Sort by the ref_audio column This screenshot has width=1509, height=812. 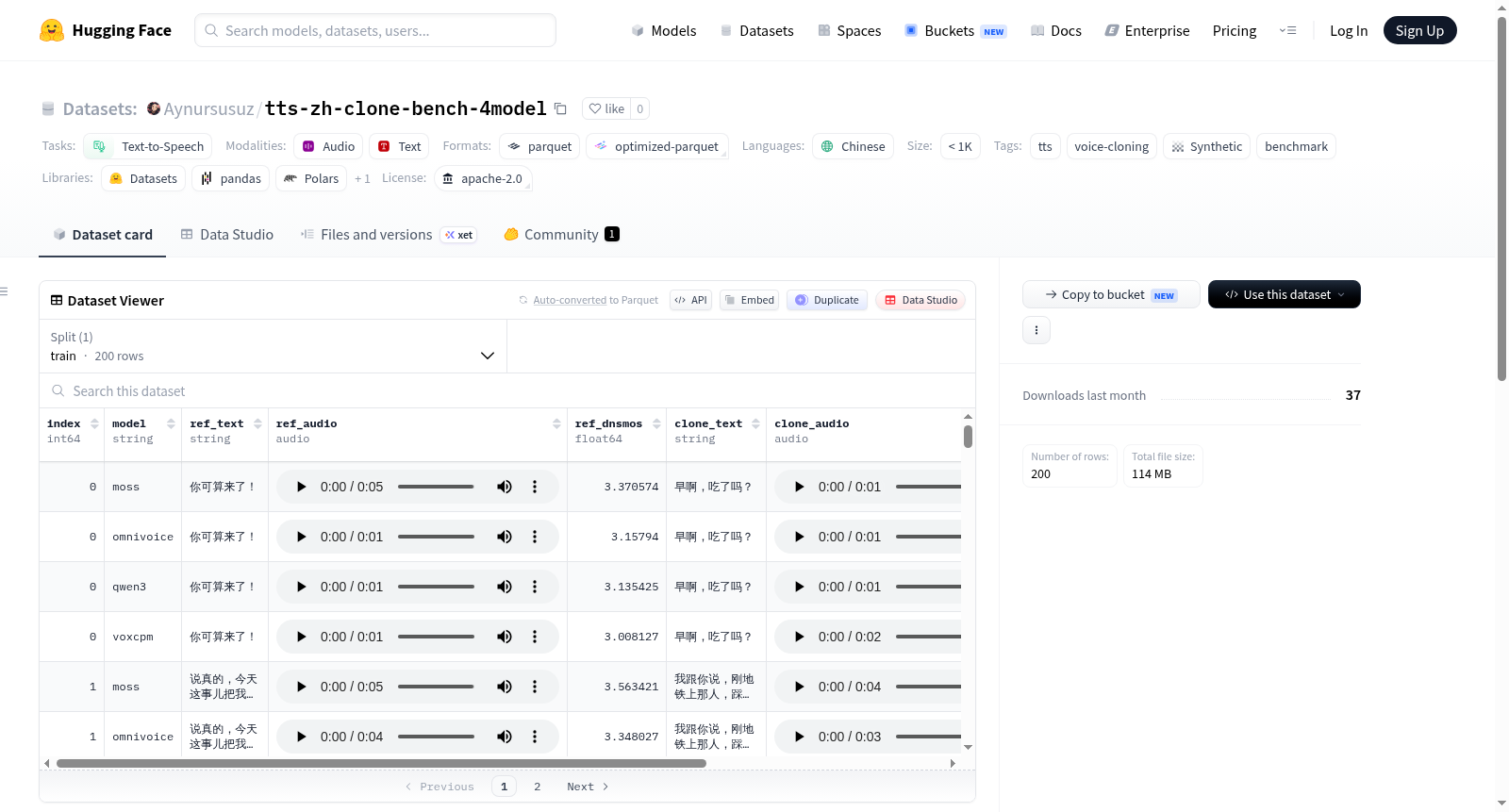point(556,423)
